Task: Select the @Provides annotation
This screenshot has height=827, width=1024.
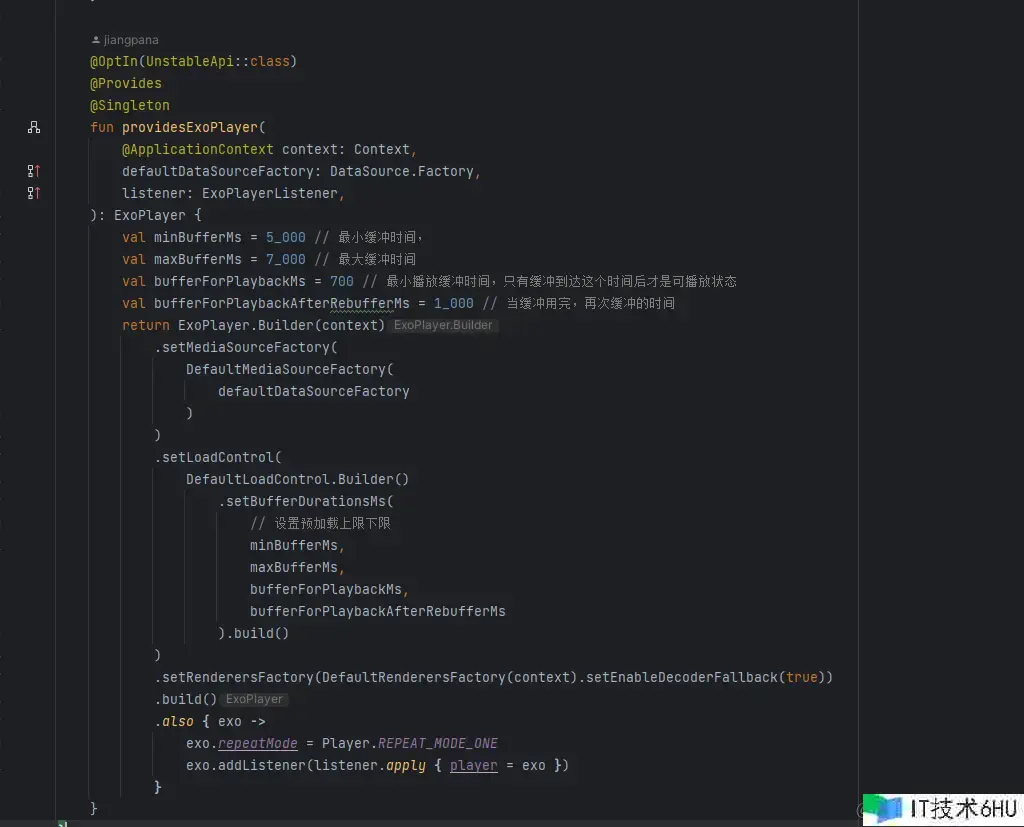Action: [x=126, y=83]
